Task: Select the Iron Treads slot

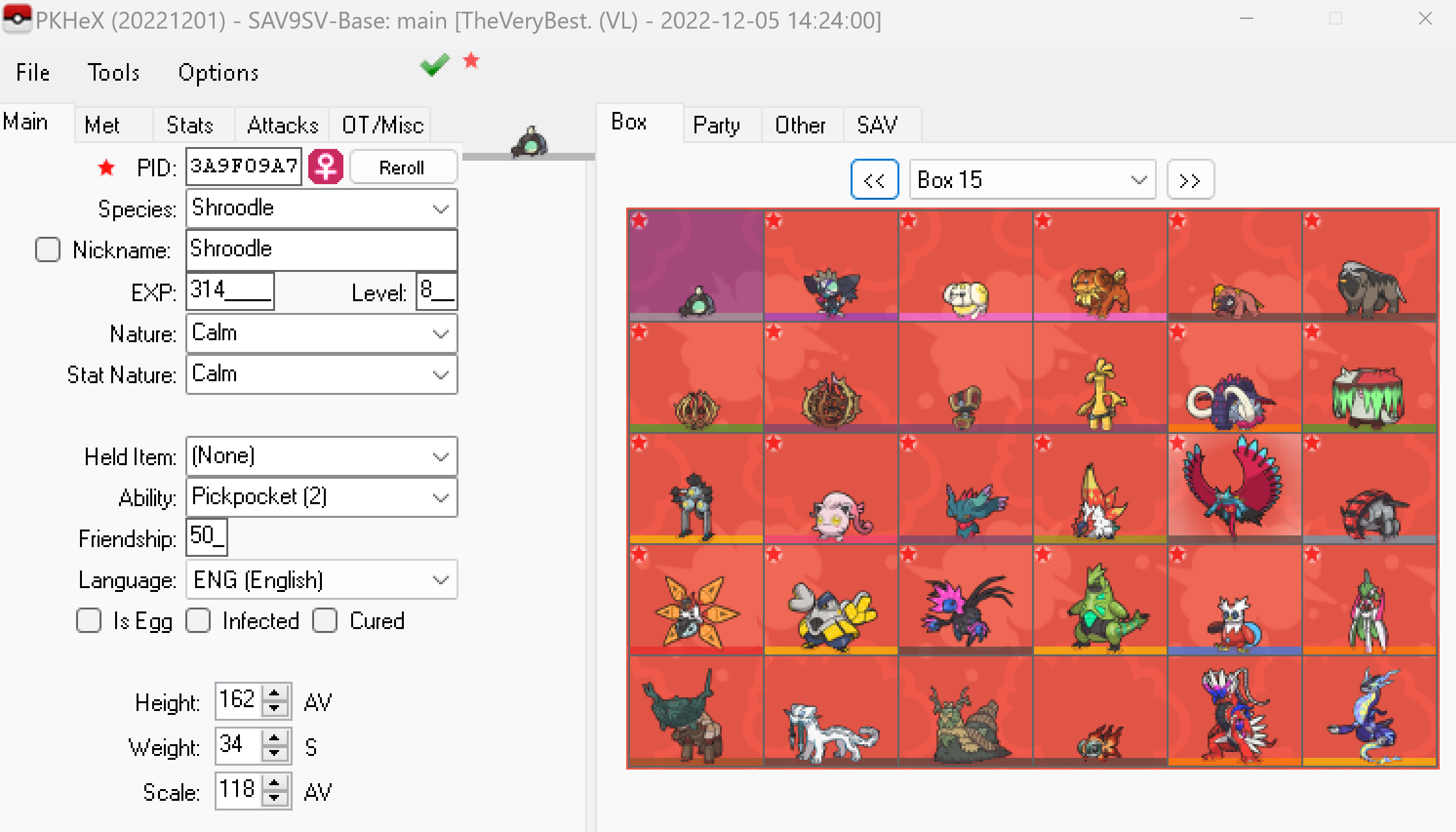Action: pos(1369,489)
